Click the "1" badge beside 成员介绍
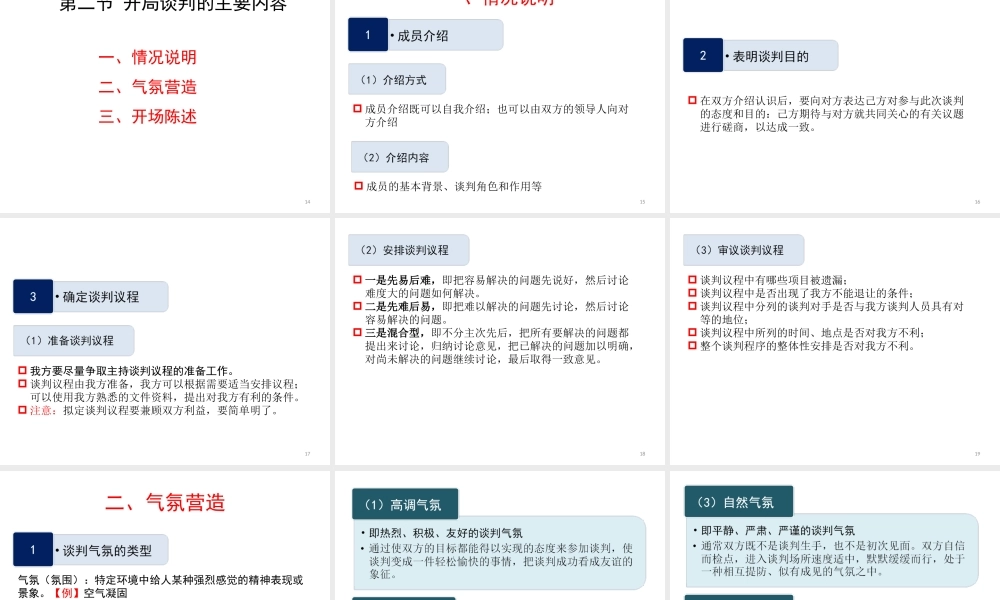 [367, 34]
